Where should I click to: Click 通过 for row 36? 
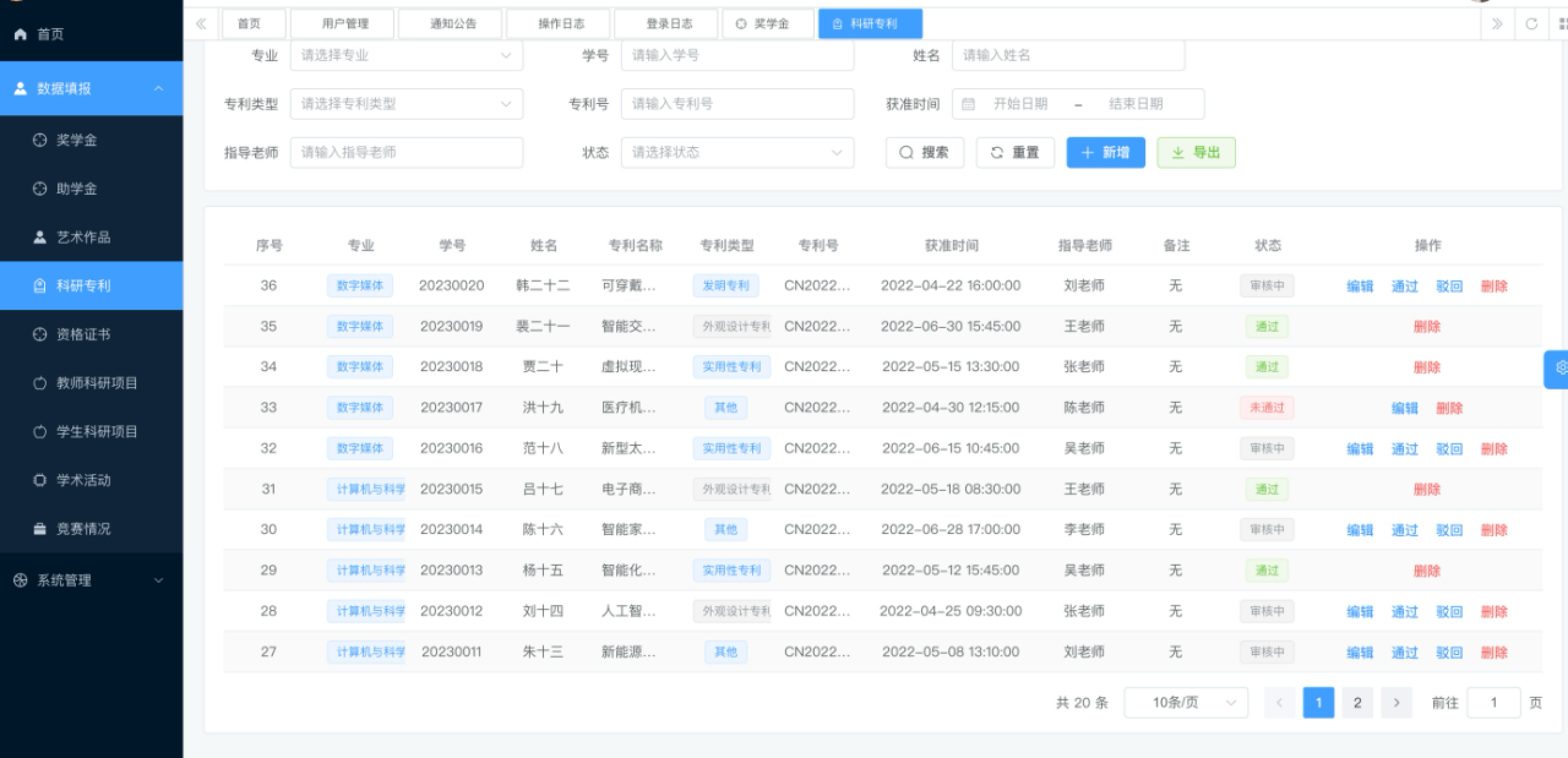pyautogui.click(x=1404, y=286)
